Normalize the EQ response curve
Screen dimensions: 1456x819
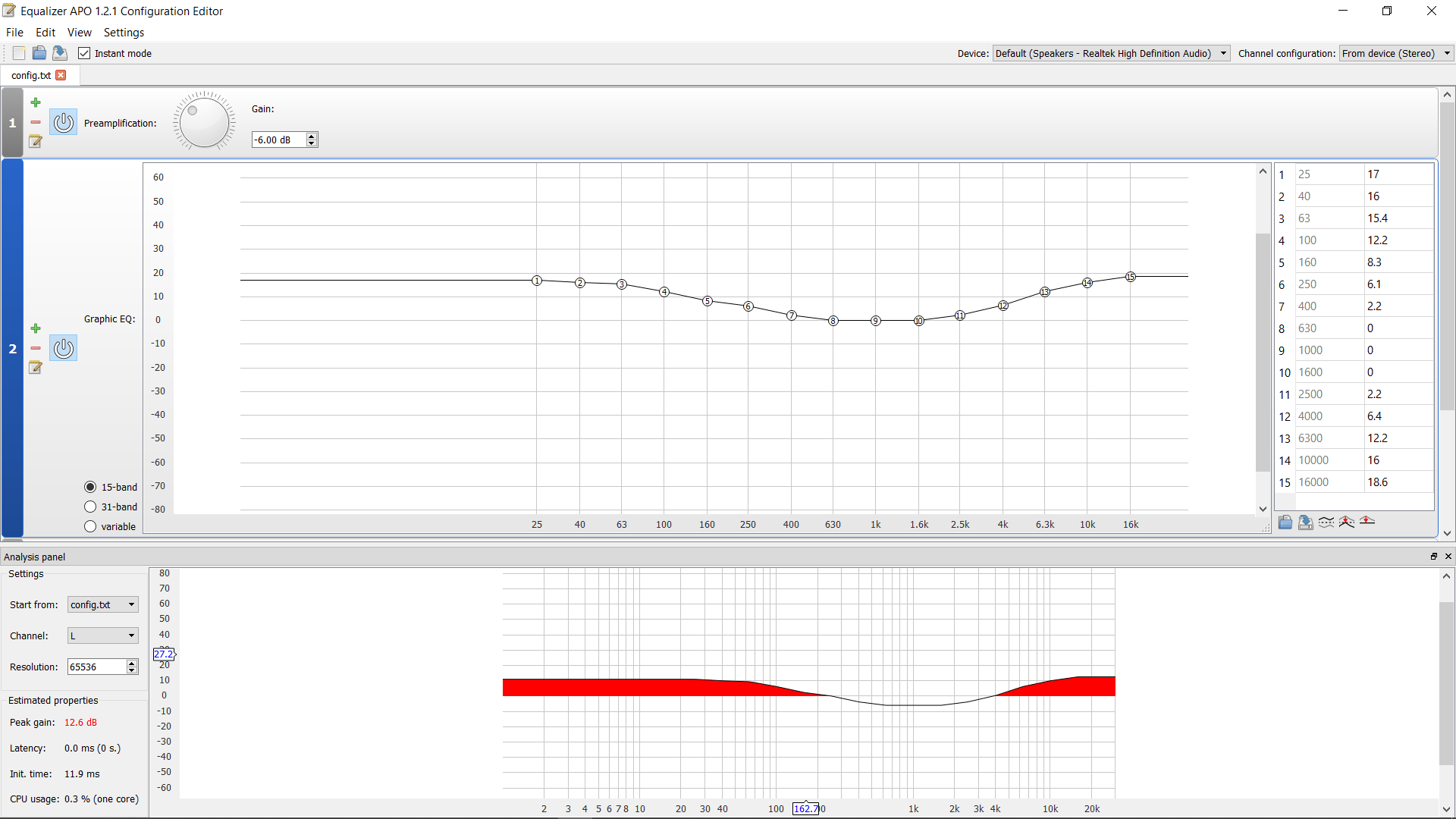pyautogui.click(x=1346, y=522)
